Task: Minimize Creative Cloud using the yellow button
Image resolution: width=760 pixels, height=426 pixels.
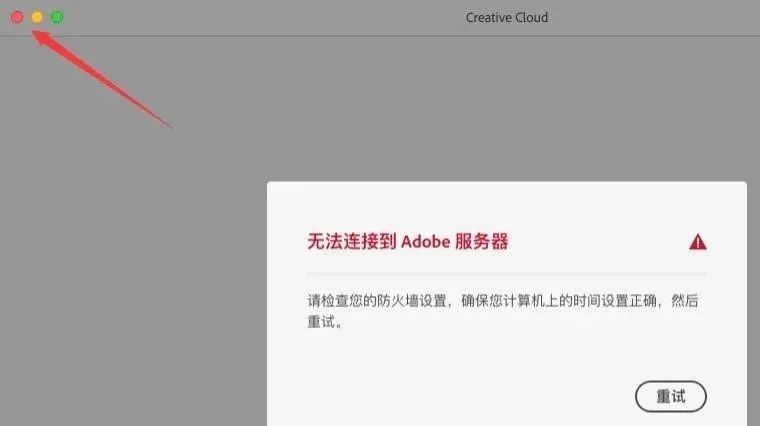Action: (x=37, y=17)
